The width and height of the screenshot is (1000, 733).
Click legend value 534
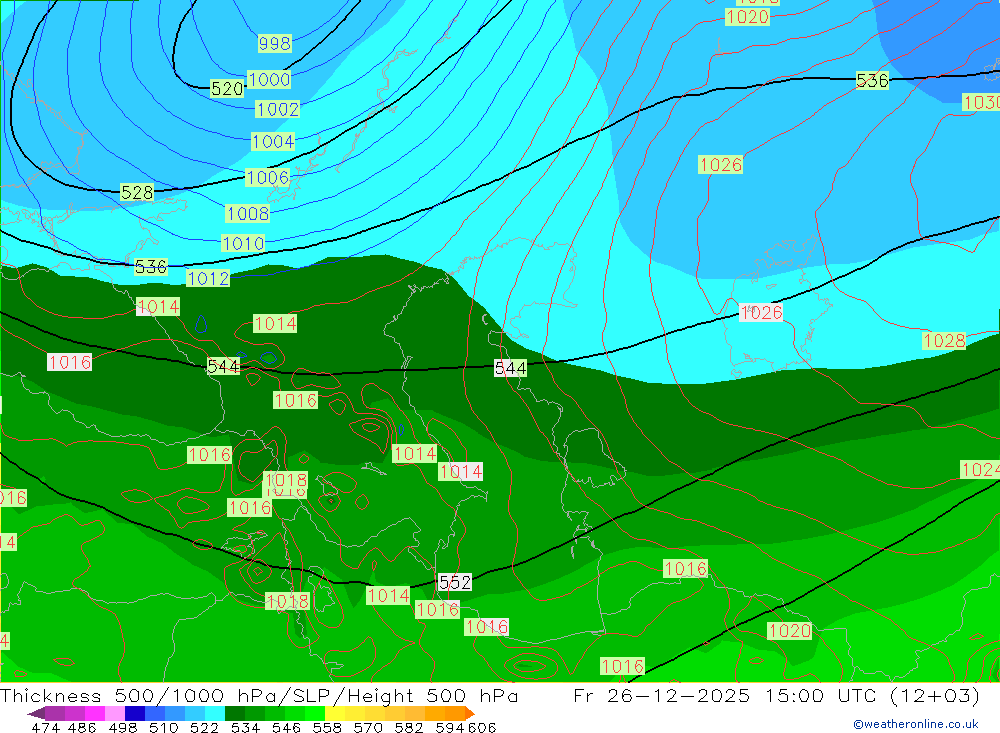pos(245,727)
